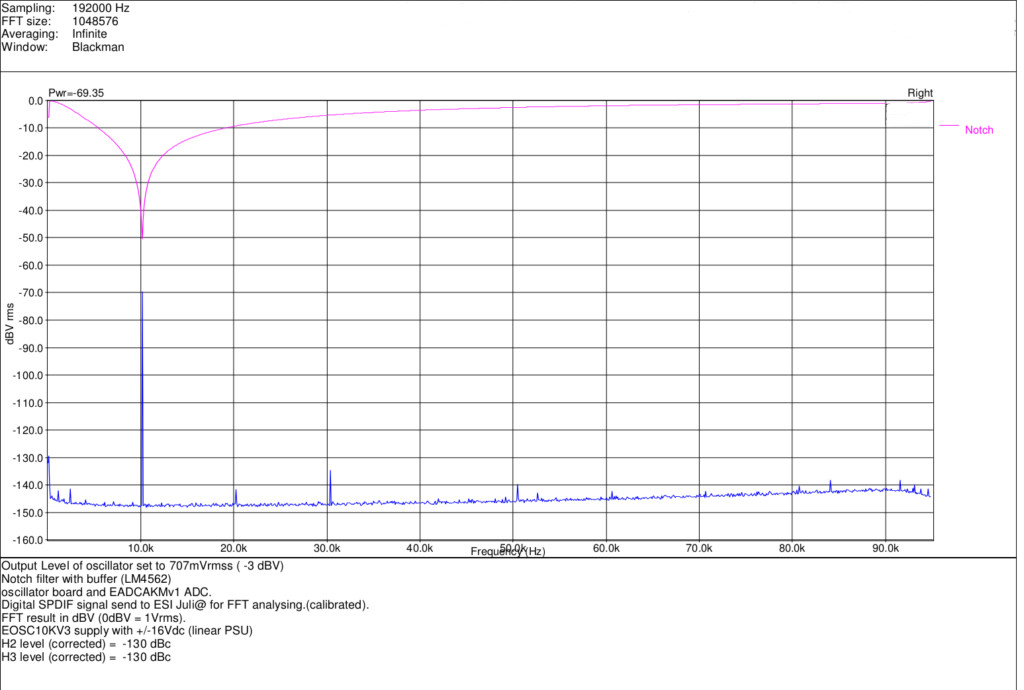Click the "-50.0" y-axis tick label
This screenshot has width=1024, height=690.
(31, 238)
